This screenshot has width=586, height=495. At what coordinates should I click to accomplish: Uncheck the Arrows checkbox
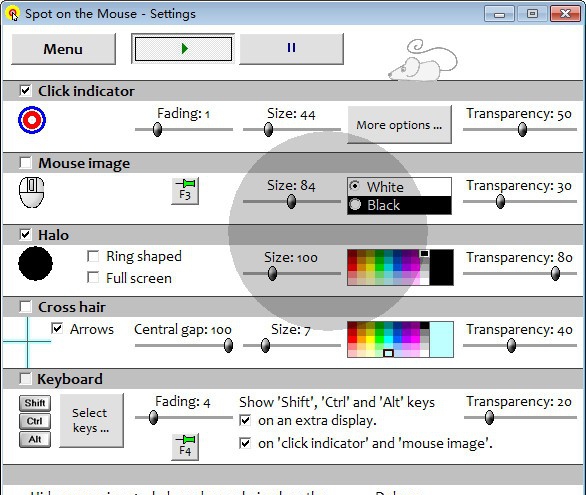[x=57, y=328]
